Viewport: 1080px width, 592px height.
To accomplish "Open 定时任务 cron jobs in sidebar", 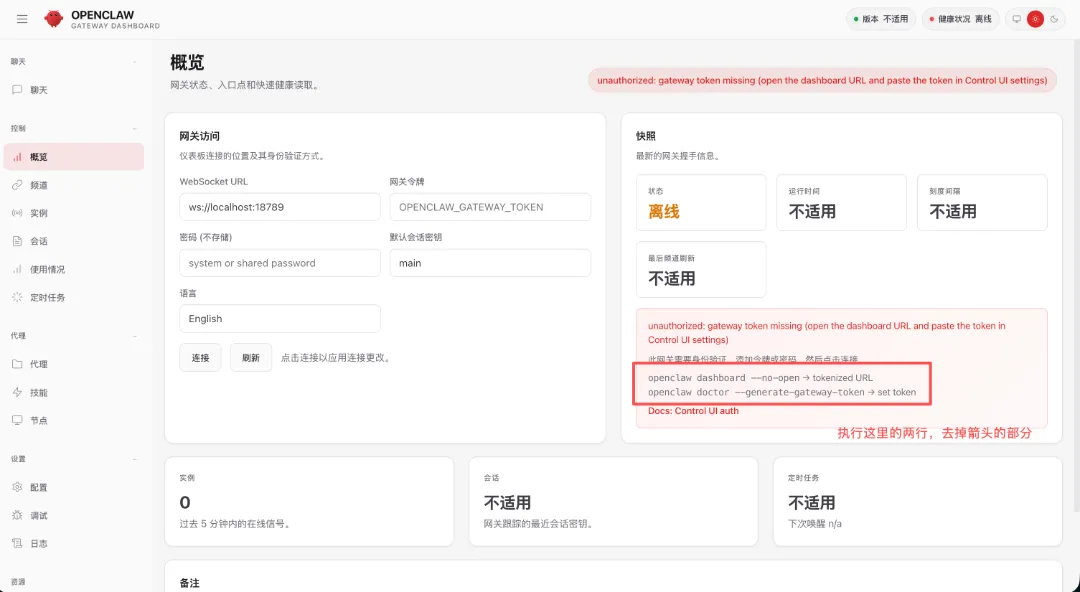I will (74, 298).
